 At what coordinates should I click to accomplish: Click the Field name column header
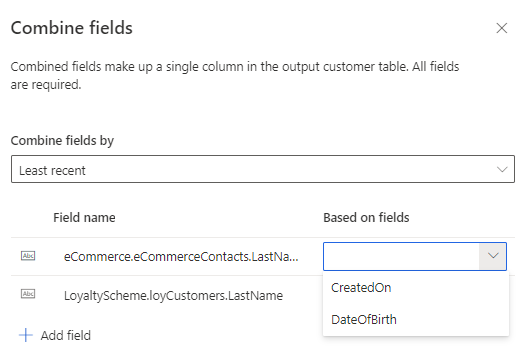point(84,218)
